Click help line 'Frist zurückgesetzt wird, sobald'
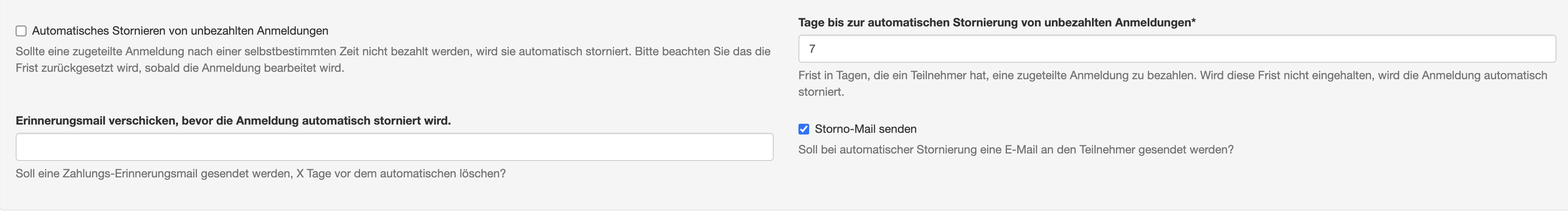The height and width of the screenshot is (217, 1568). (x=180, y=68)
